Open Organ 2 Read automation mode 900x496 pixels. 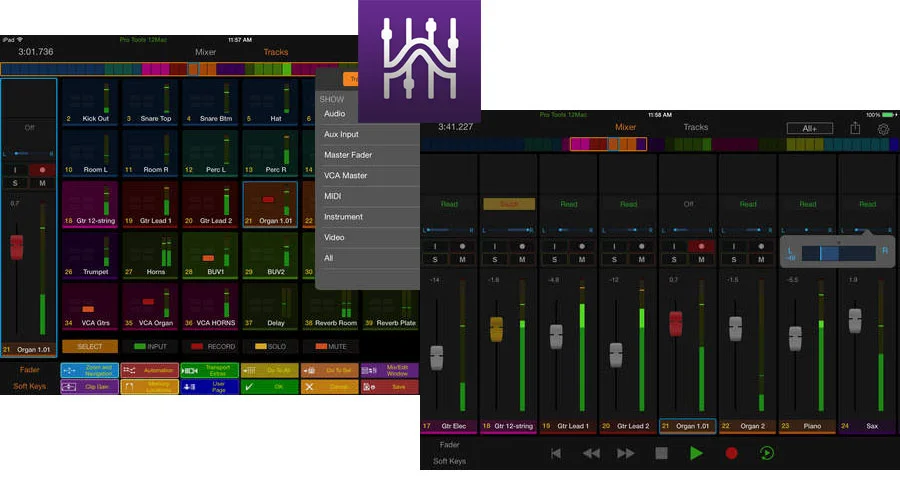(x=748, y=204)
